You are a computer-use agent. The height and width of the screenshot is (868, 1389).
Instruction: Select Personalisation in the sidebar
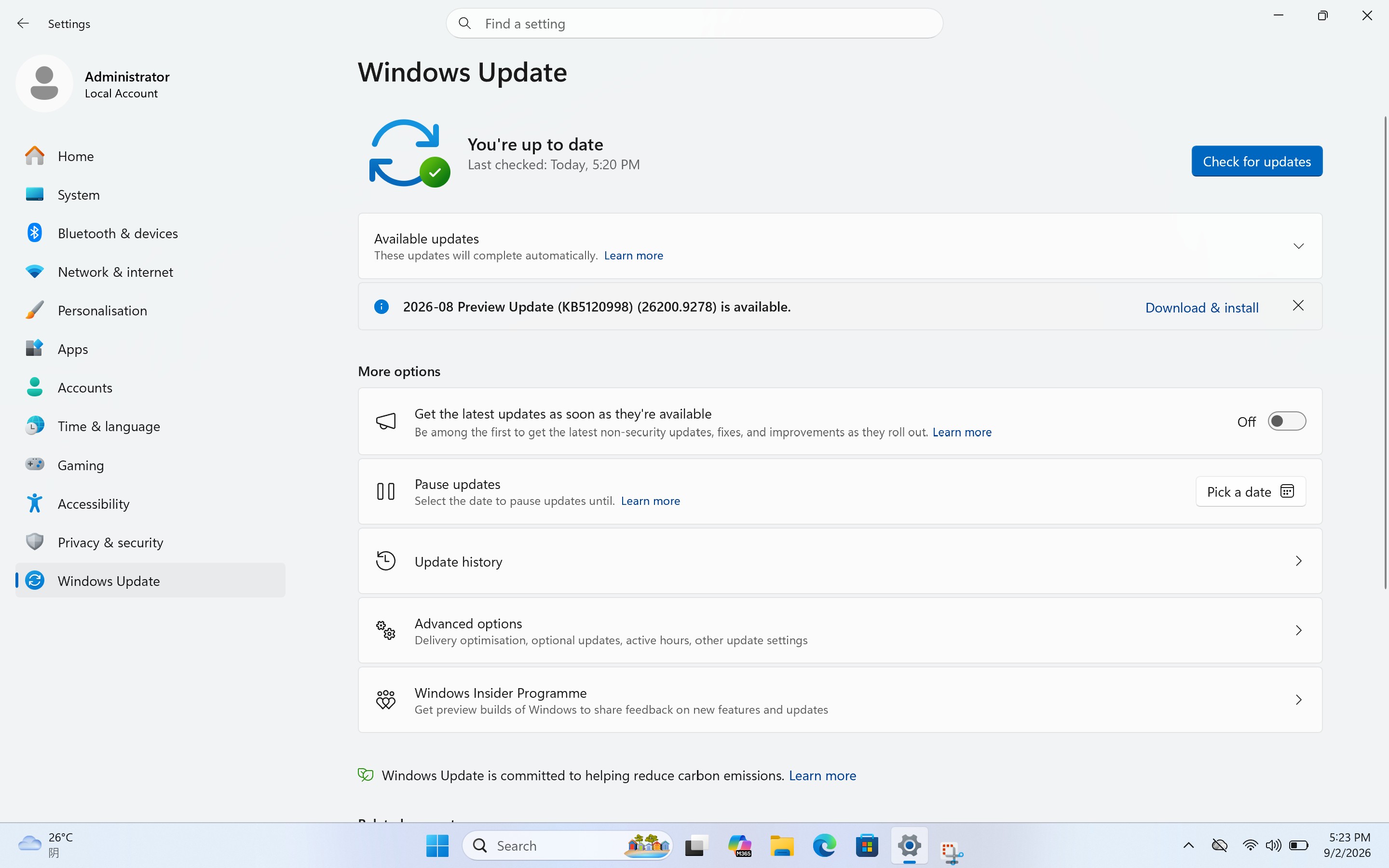click(150, 310)
